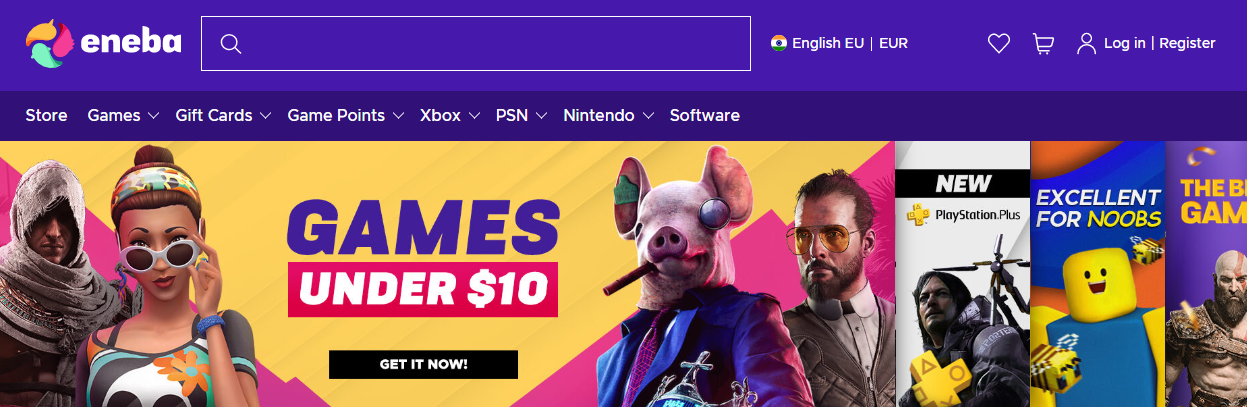Click the user profile icon
The image size is (1247, 407).
(x=1086, y=43)
